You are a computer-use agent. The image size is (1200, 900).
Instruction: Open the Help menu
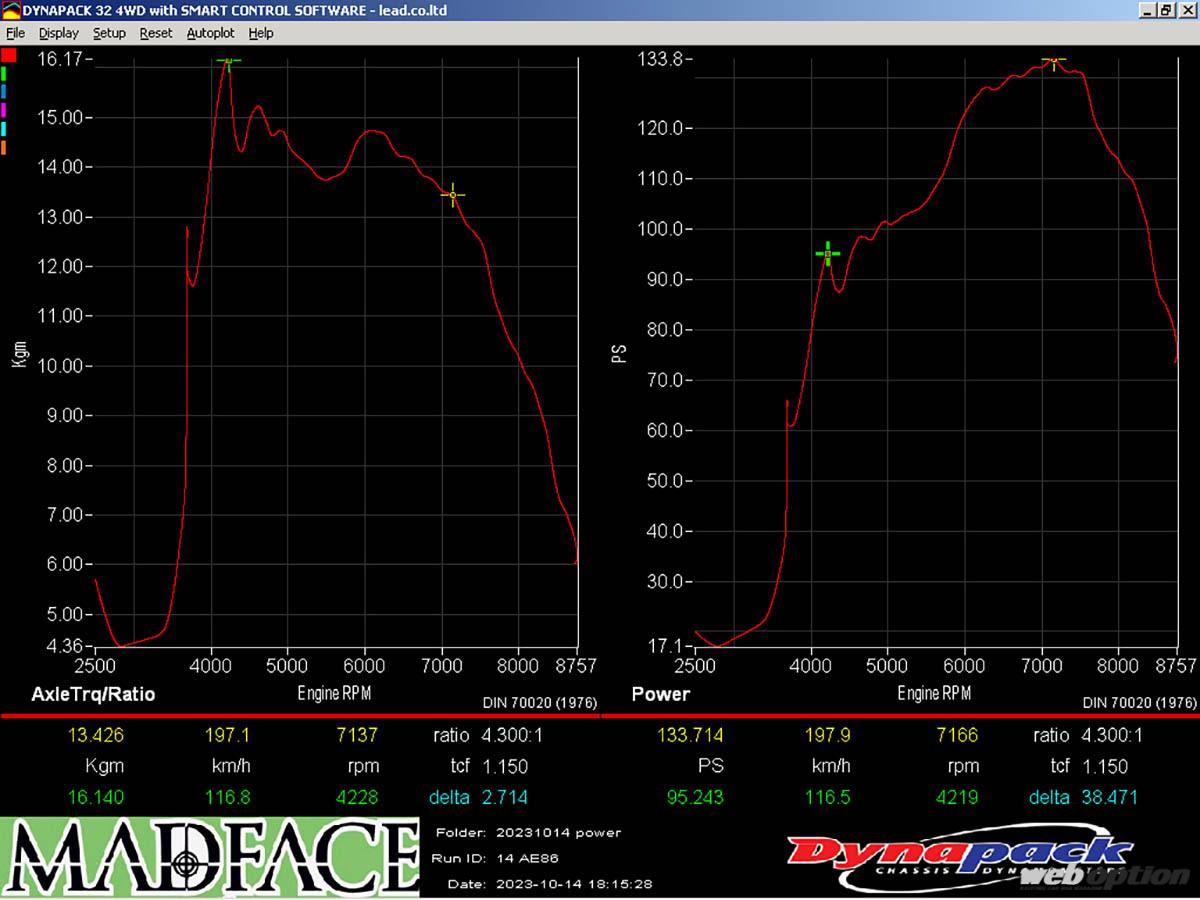point(261,33)
